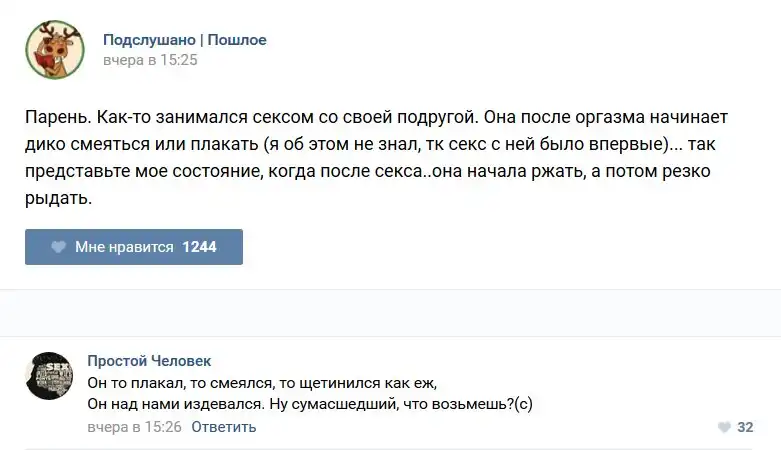Click the last post line рыдать
This screenshot has height=450, width=781.
pos(58,200)
